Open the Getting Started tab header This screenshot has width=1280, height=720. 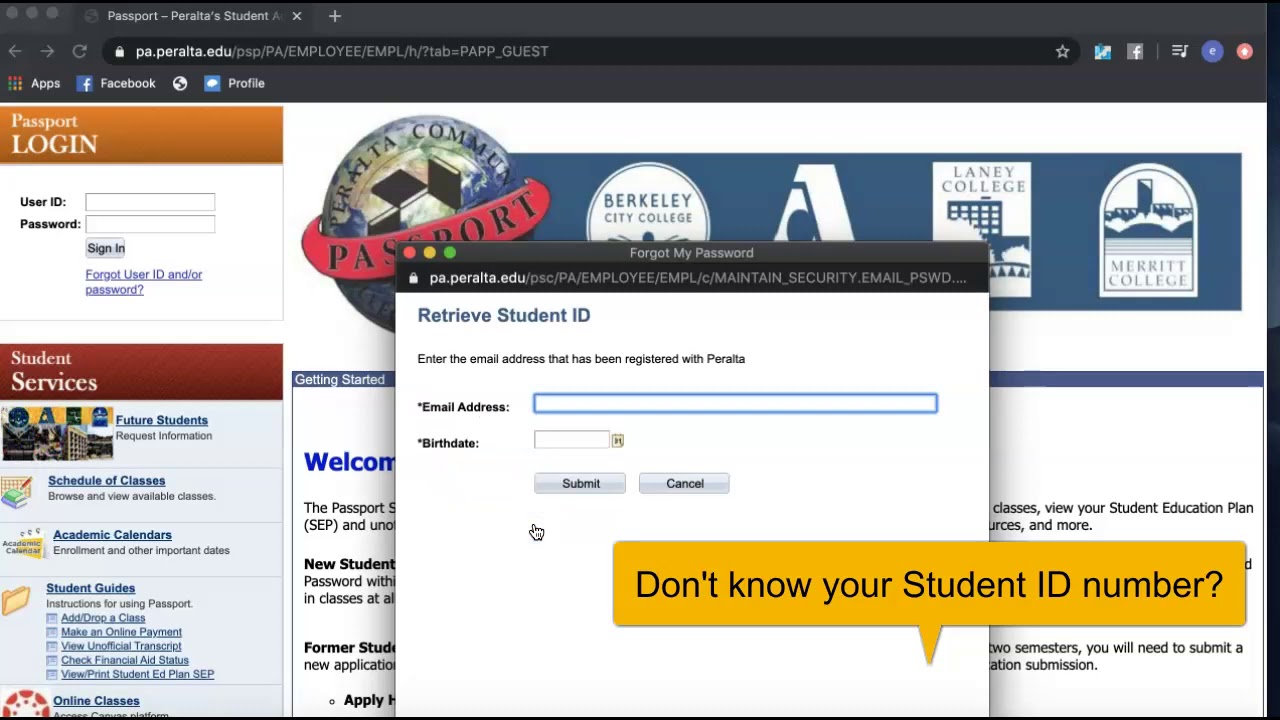click(x=339, y=380)
